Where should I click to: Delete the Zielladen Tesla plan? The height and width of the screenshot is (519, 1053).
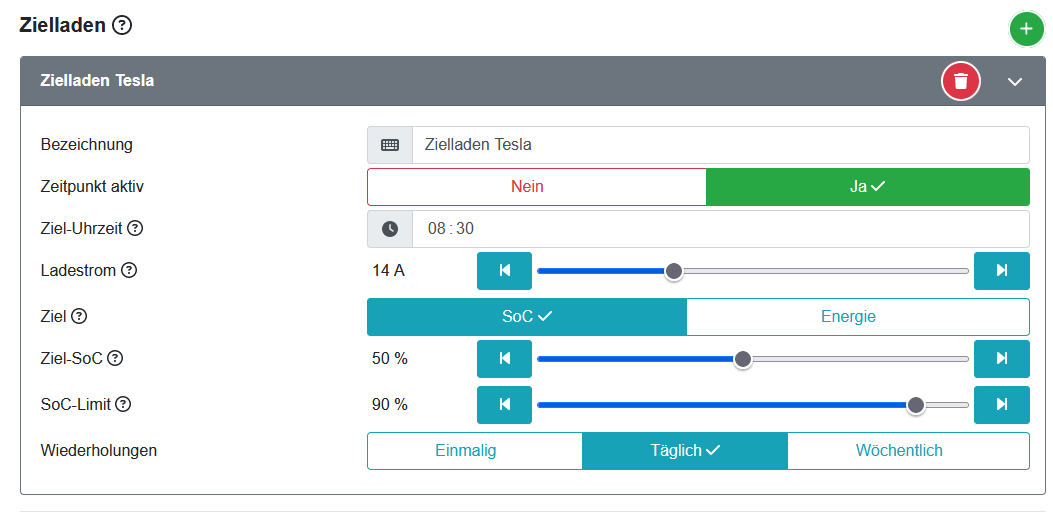pos(961,81)
